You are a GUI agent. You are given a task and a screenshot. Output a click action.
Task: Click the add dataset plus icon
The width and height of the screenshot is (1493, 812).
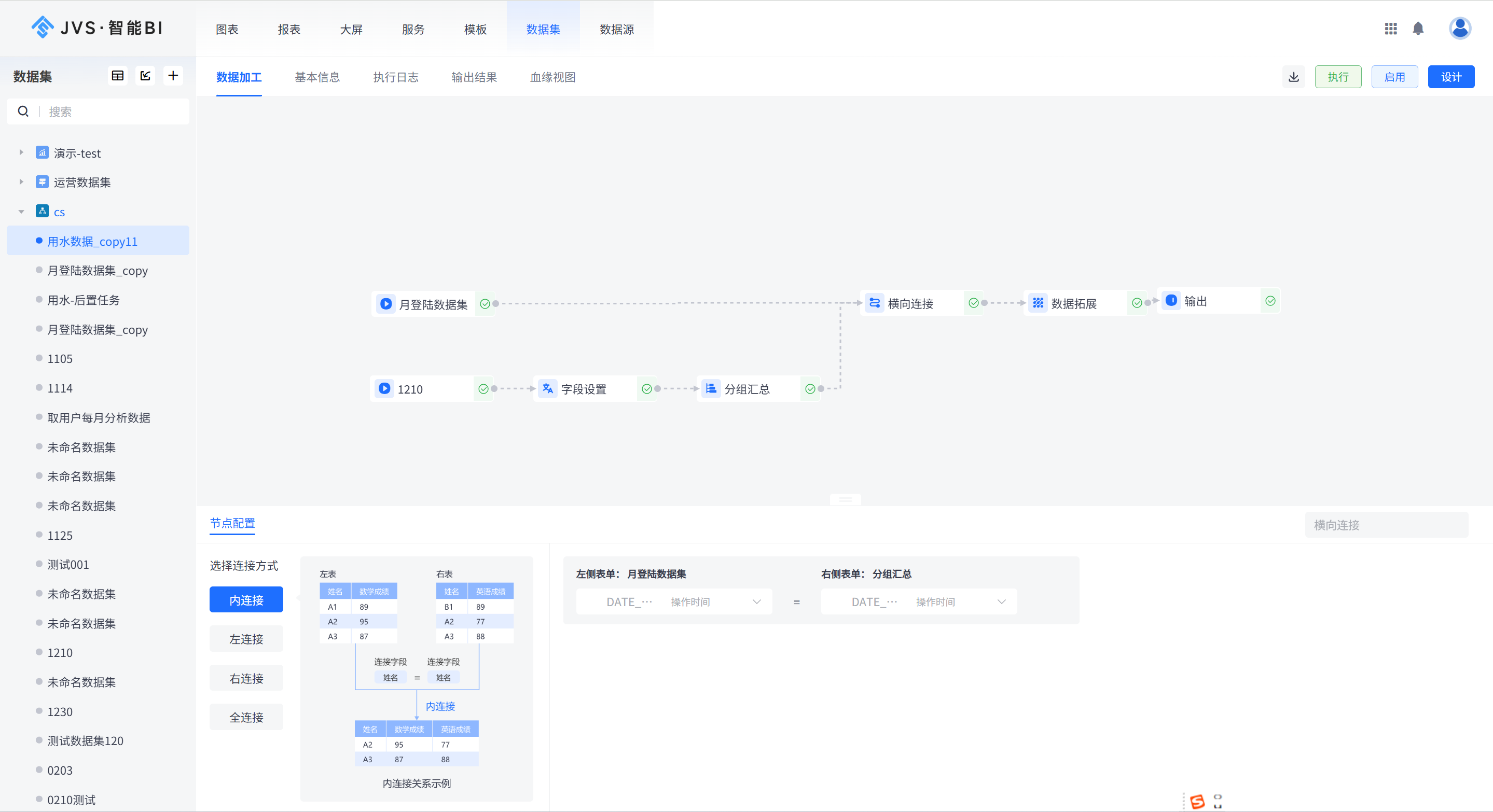[173, 76]
